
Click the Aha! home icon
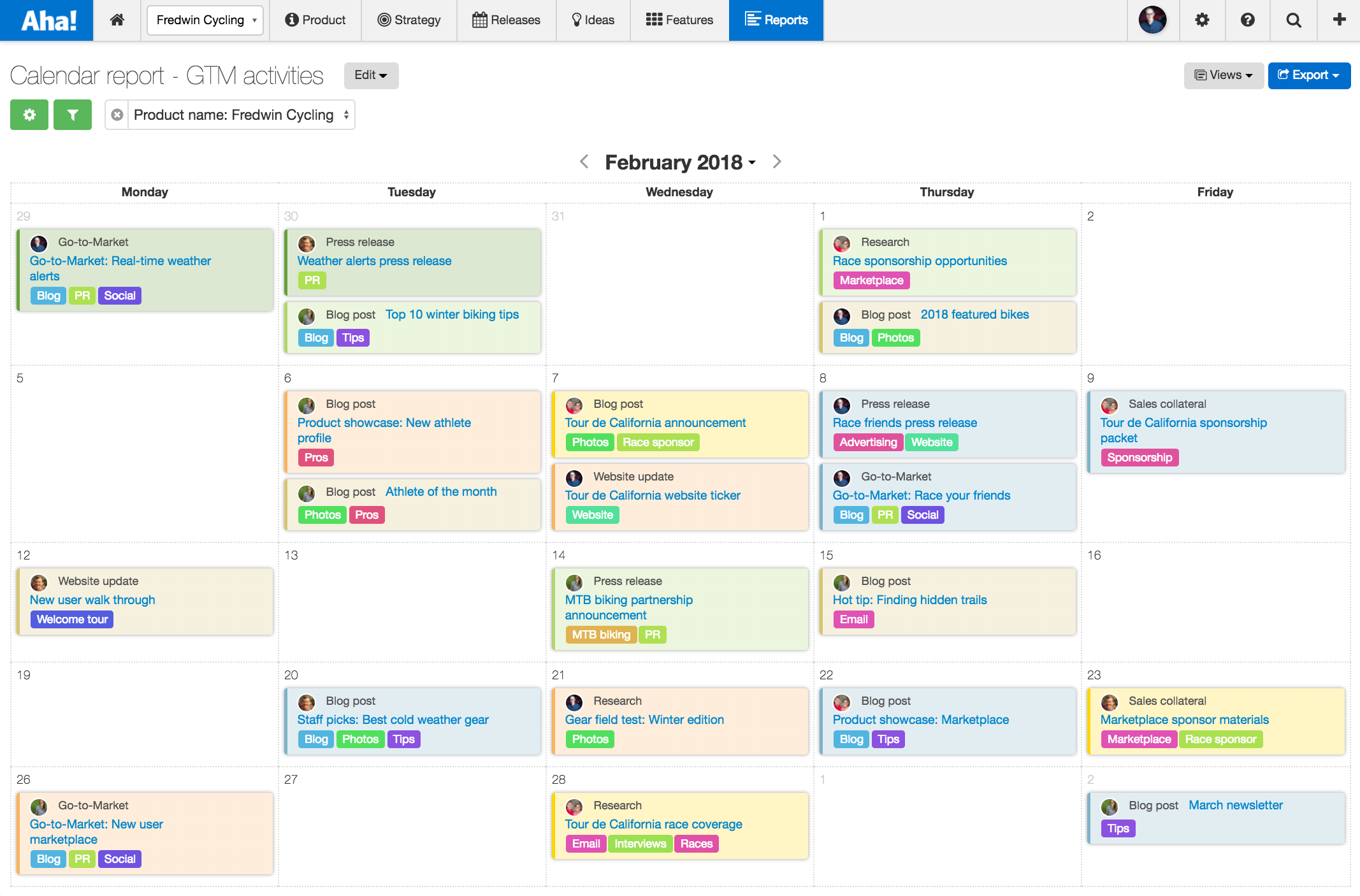(117, 20)
